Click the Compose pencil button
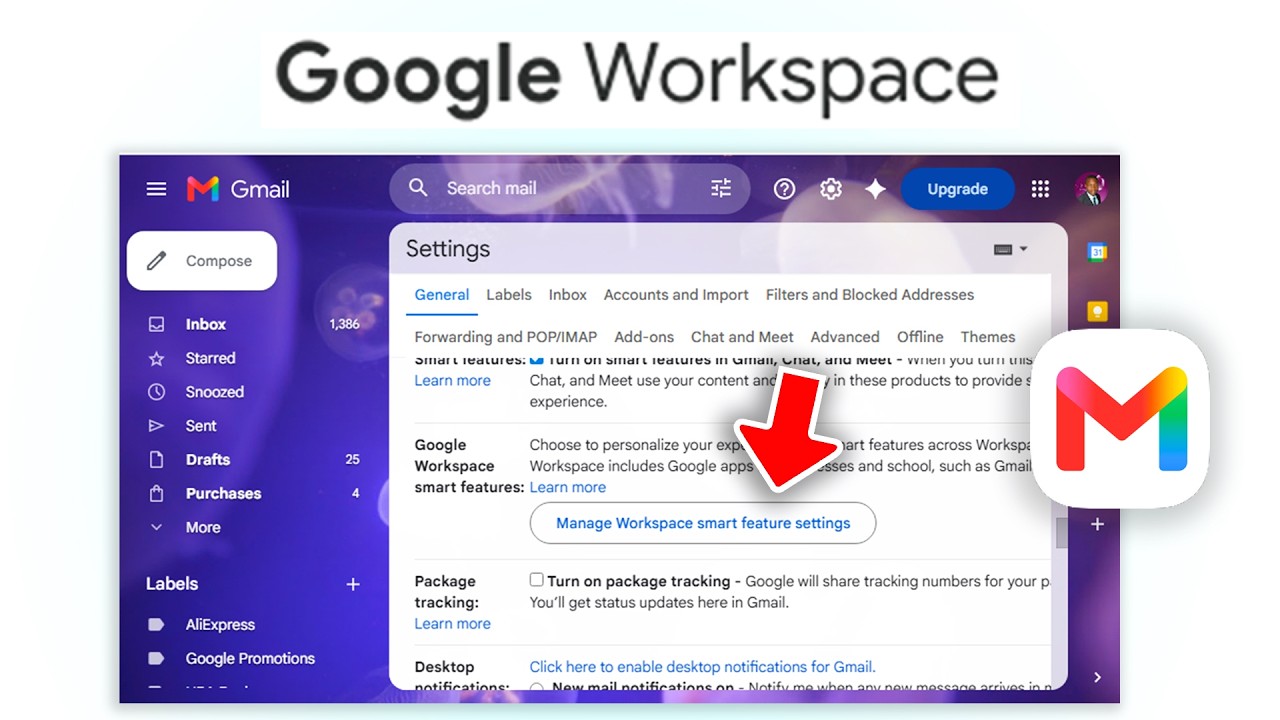 pyautogui.click(x=202, y=261)
